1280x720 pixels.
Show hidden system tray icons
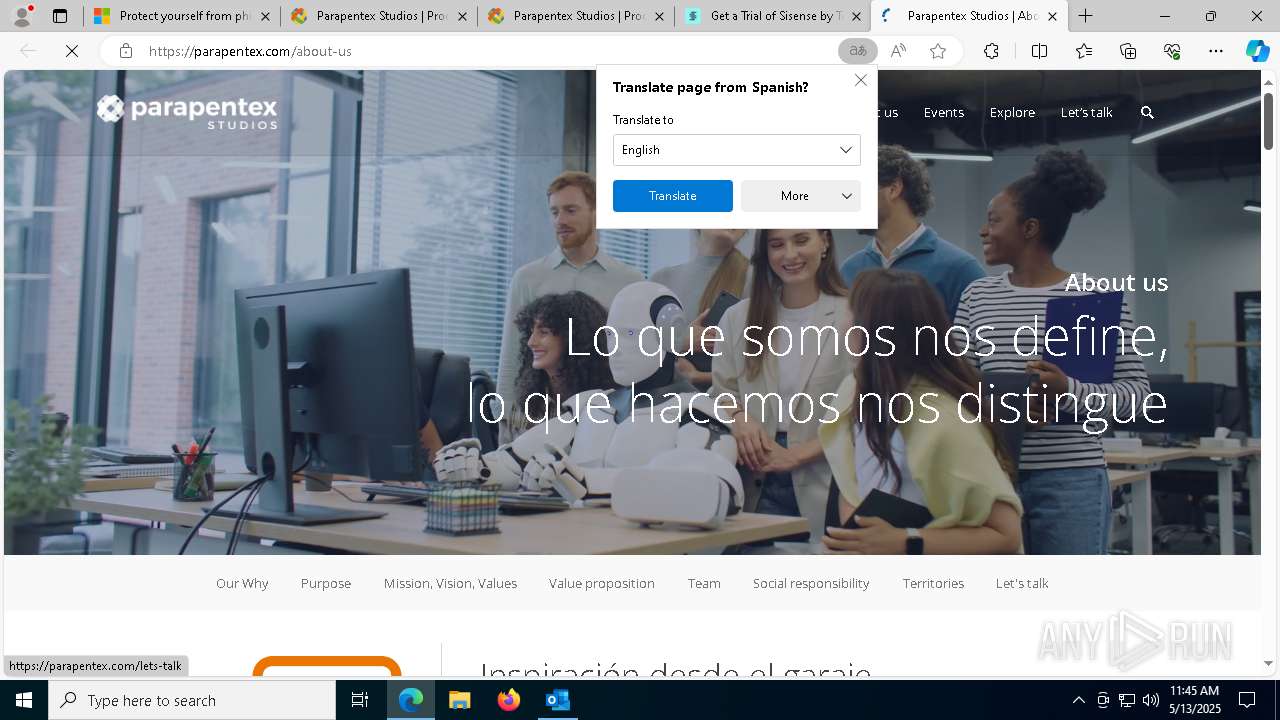coord(1078,700)
